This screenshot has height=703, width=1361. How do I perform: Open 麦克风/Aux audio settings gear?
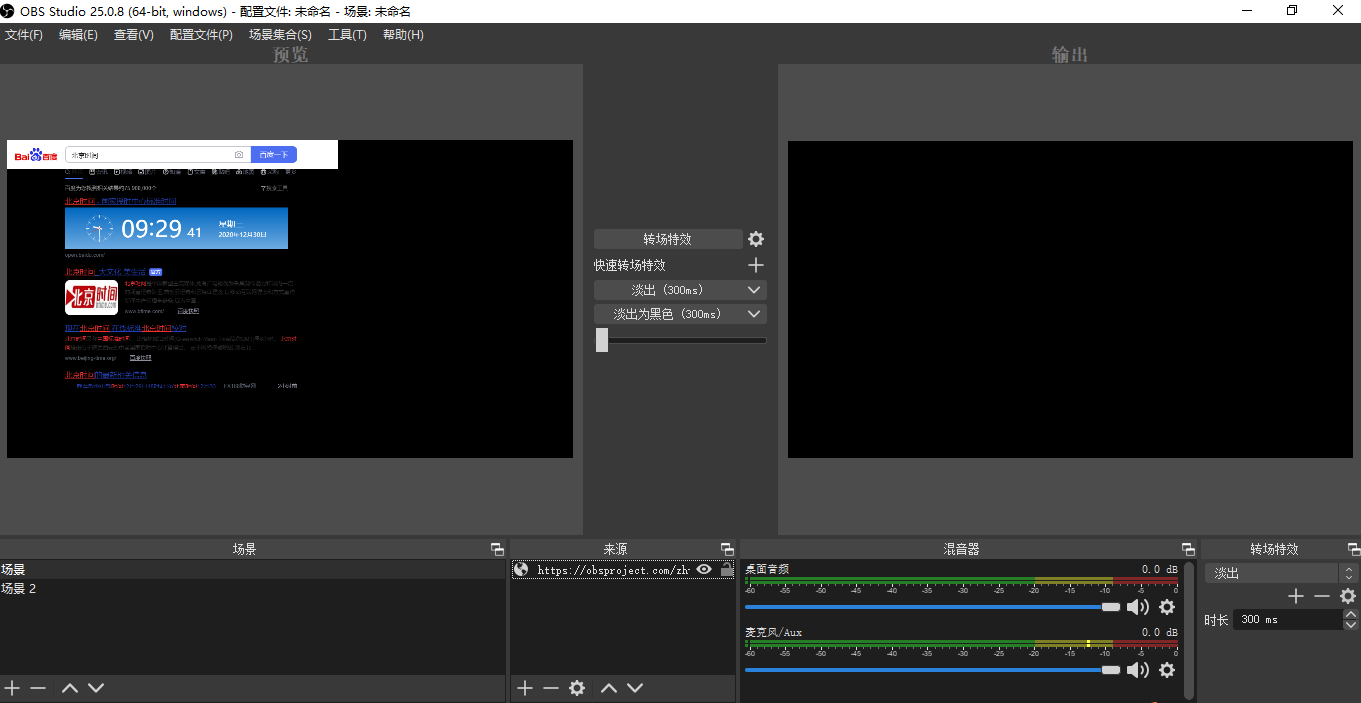1167,670
